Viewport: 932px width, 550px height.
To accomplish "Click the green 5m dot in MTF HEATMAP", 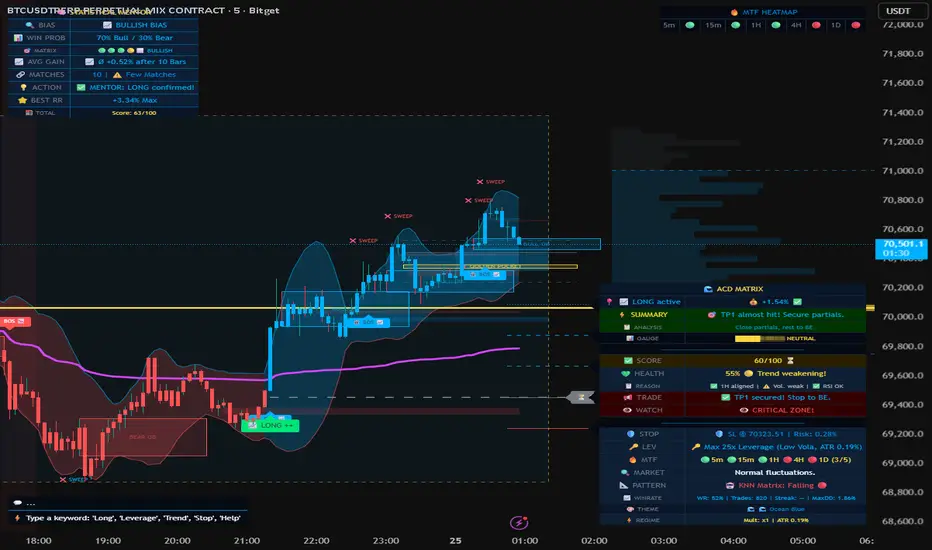I will (689, 25).
